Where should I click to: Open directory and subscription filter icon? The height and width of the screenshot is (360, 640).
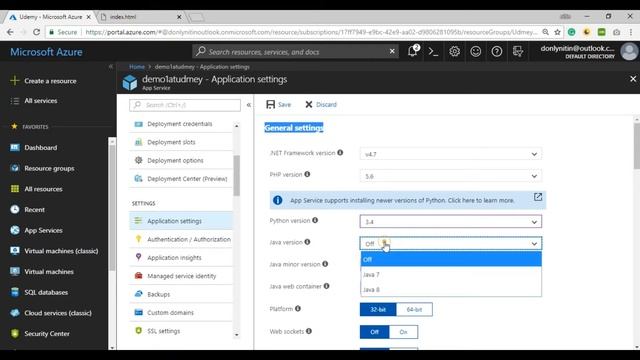click(x=518, y=51)
